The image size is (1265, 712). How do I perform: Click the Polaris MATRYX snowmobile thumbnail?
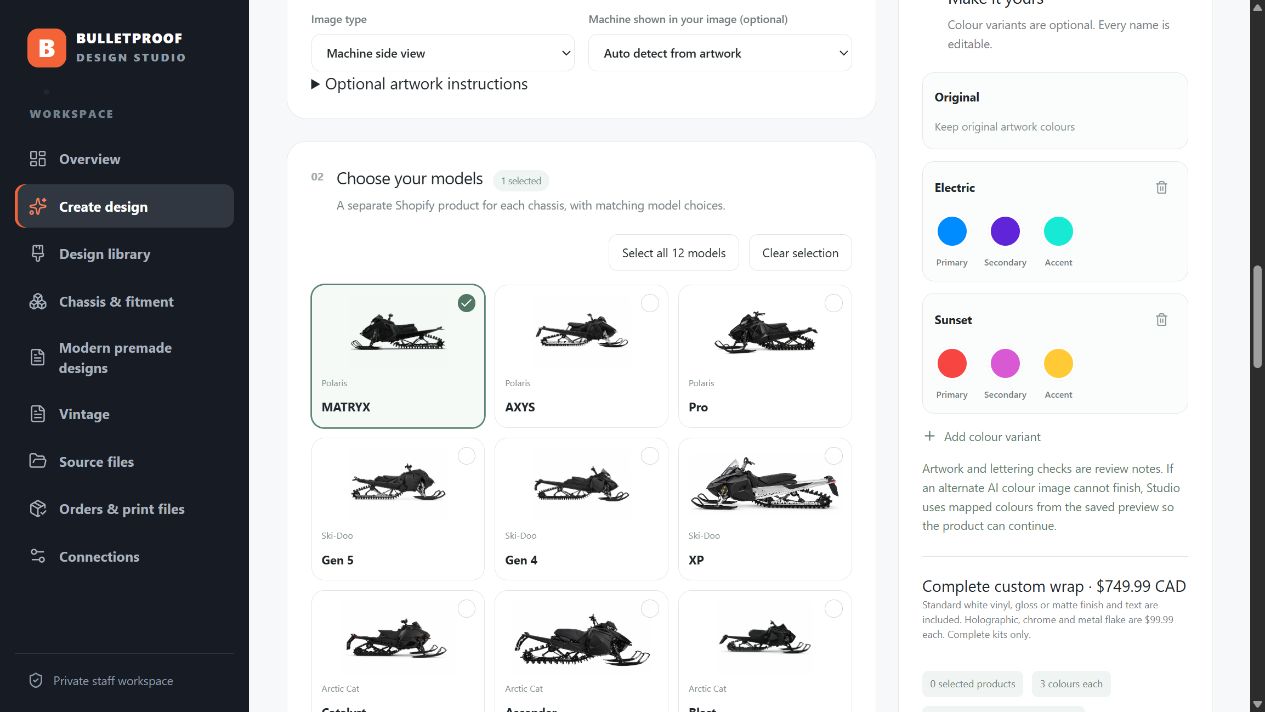click(398, 331)
